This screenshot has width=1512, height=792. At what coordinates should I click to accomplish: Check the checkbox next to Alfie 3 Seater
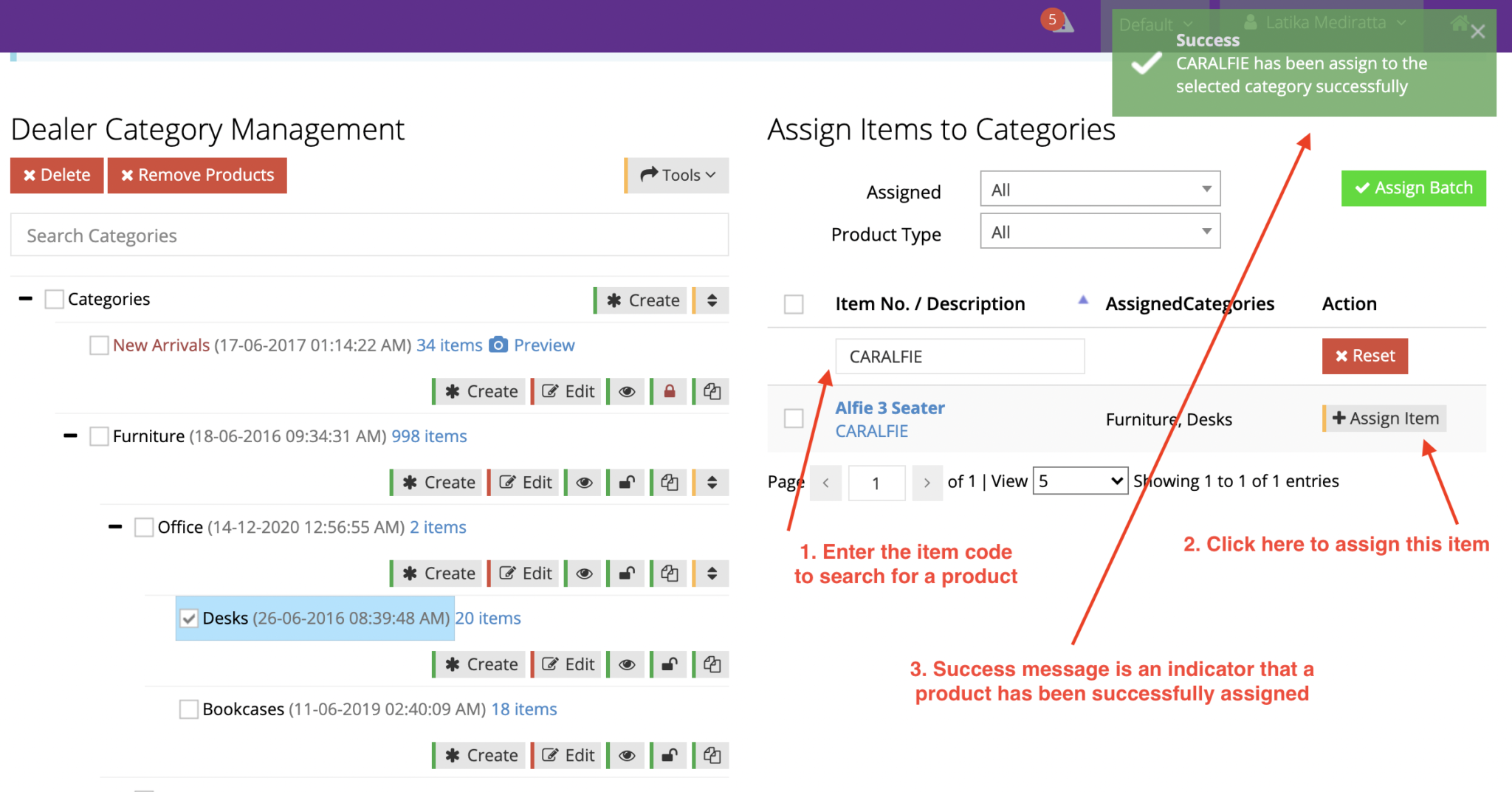[x=794, y=418]
